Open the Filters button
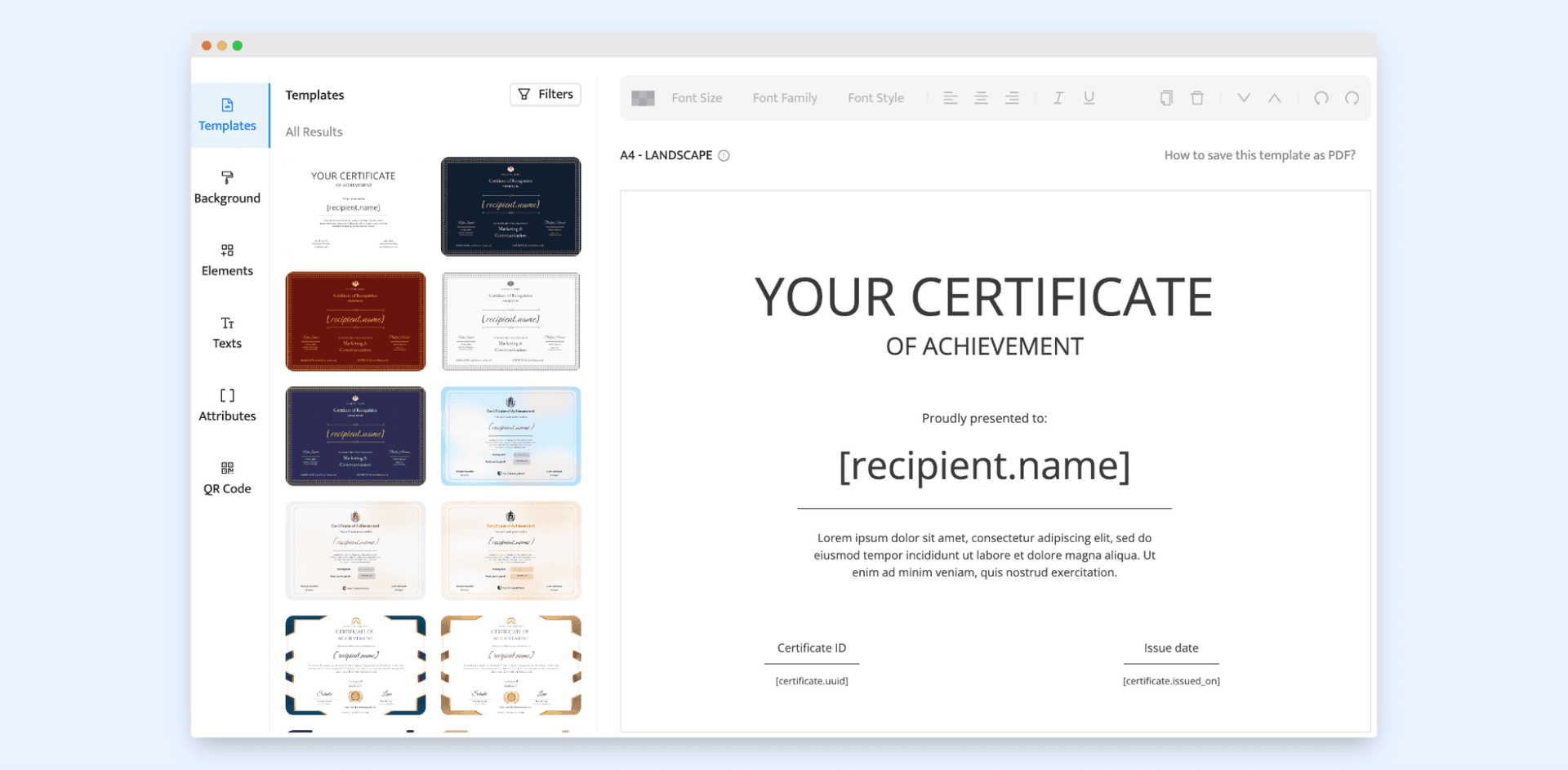The width and height of the screenshot is (1568, 770). pos(546,95)
